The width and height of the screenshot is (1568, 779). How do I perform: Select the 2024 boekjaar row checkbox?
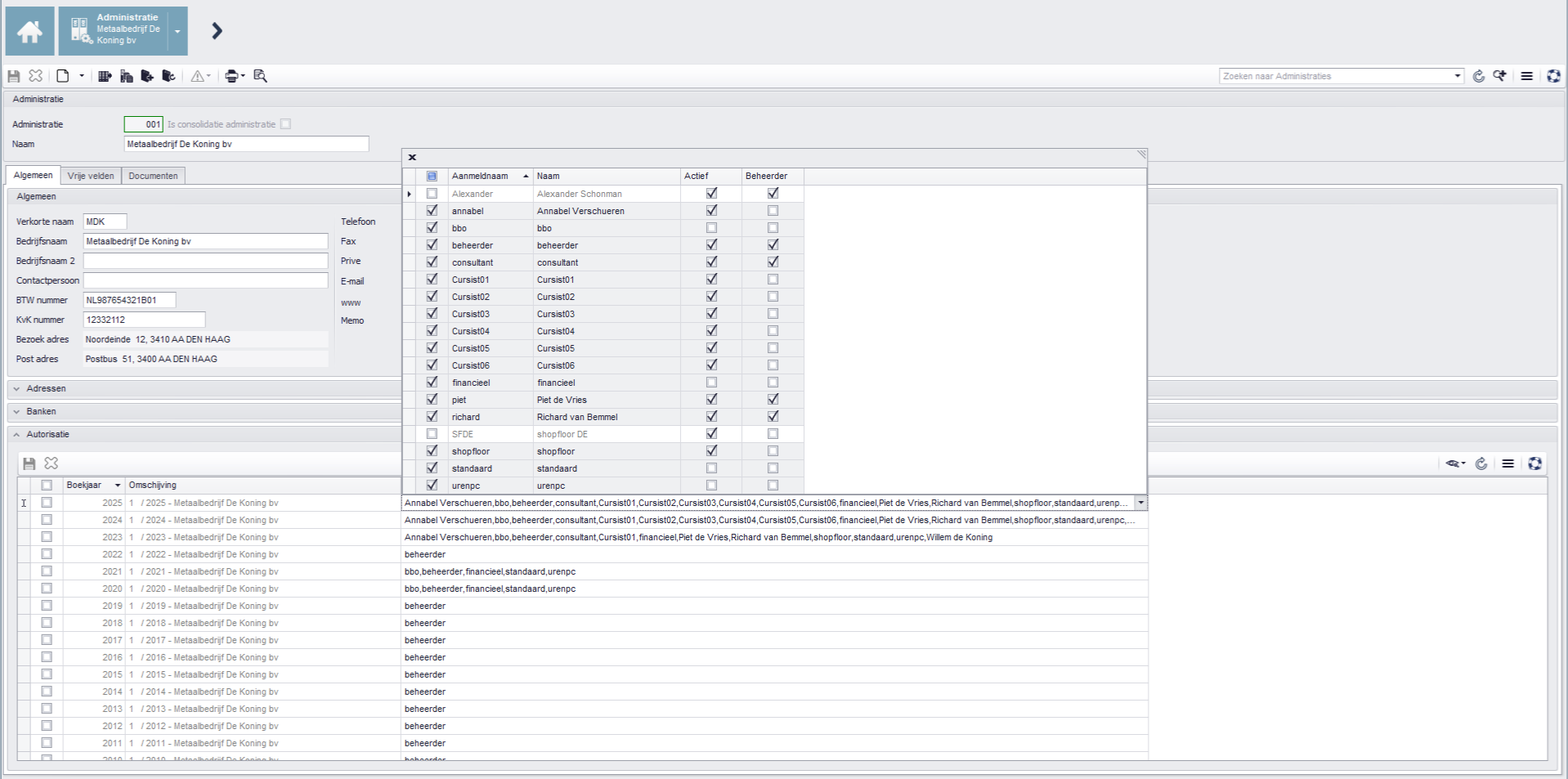[47, 520]
